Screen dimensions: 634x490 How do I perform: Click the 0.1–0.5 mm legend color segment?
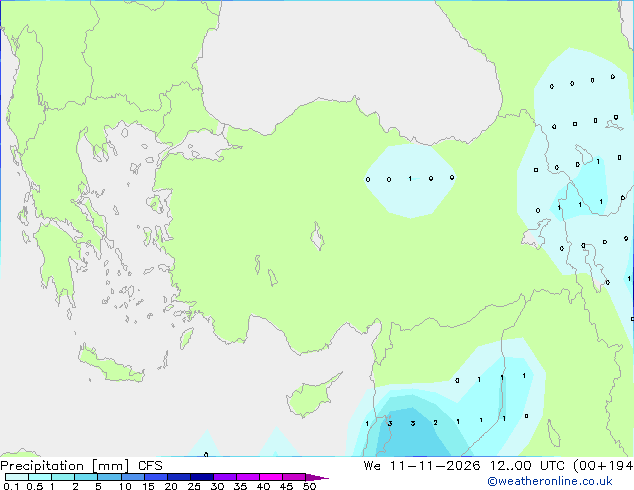pos(17,477)
